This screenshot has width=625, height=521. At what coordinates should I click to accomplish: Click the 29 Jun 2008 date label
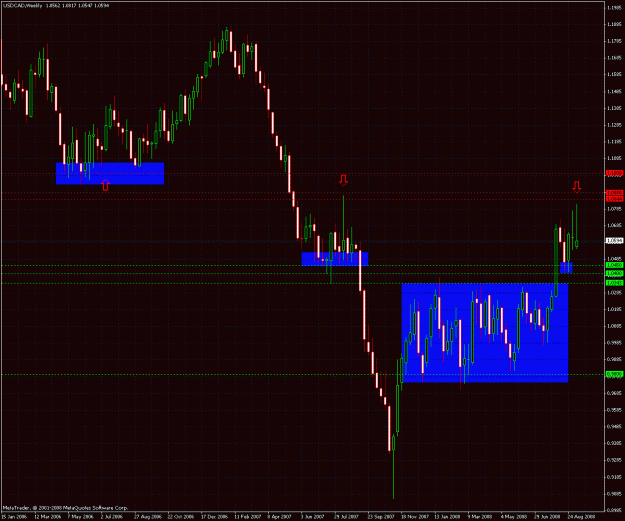point(548,517)
